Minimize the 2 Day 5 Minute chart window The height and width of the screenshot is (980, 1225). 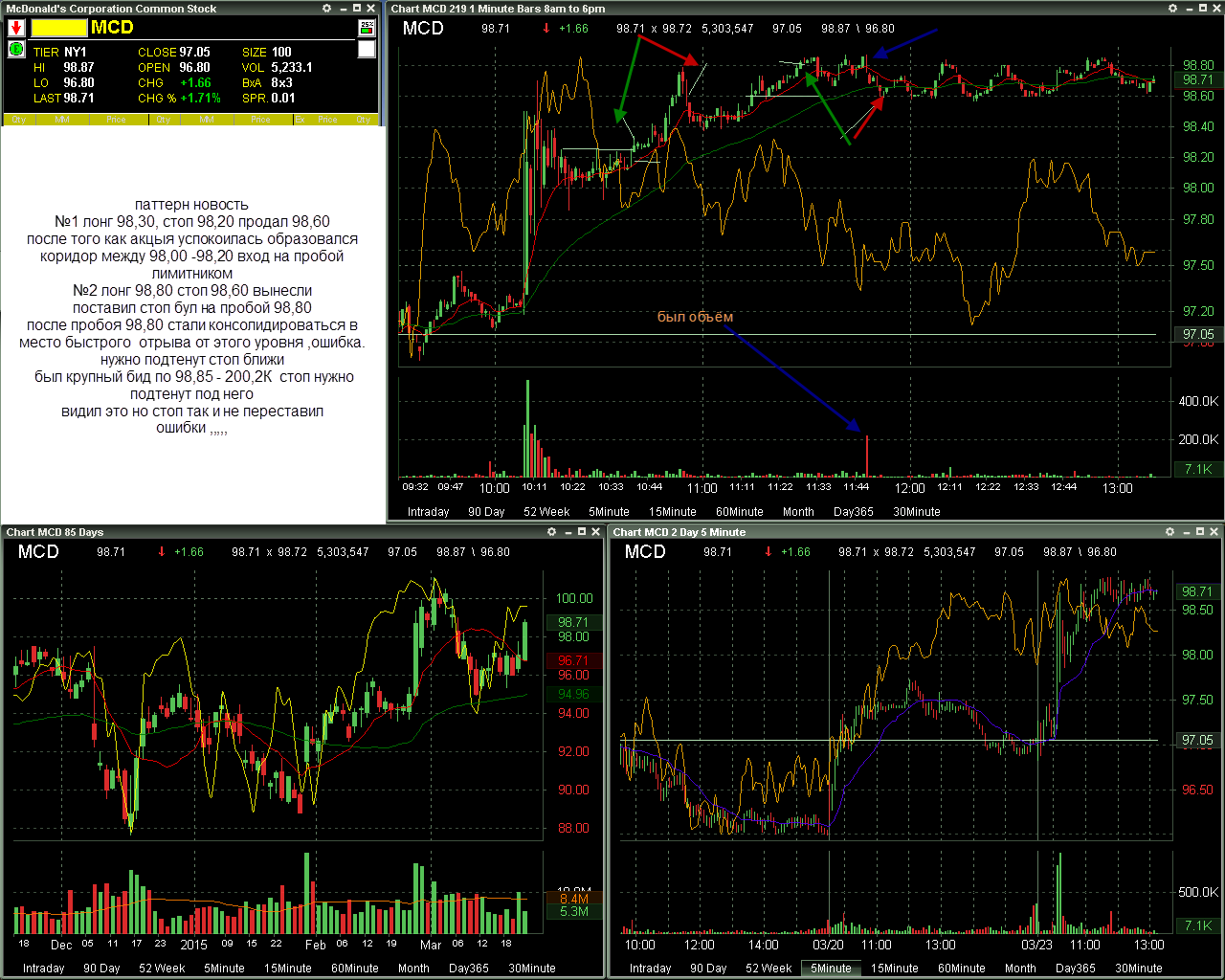1185,532
